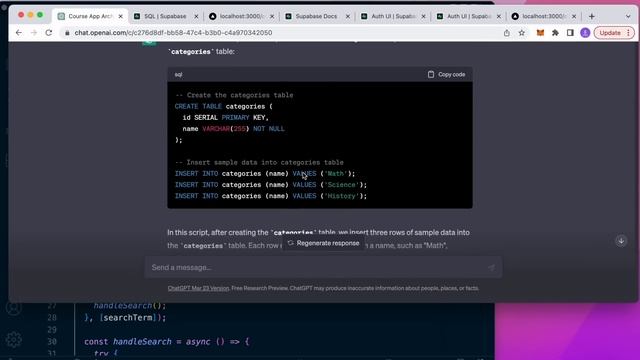Switch to first localhost:3000 tab
This screenshot has width=640, height=360.
(241, 16)
